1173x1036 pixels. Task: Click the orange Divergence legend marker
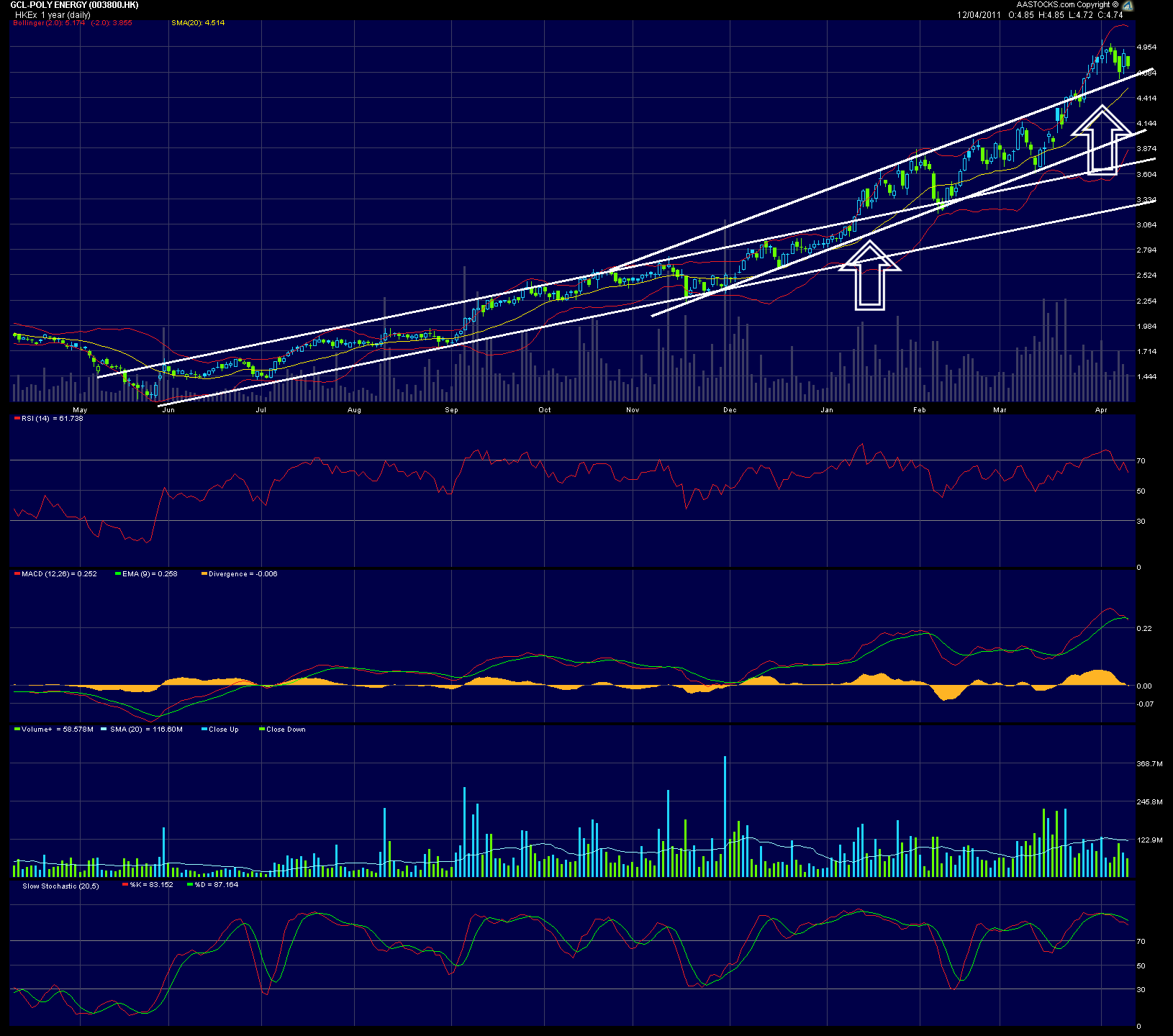[204, 574]
